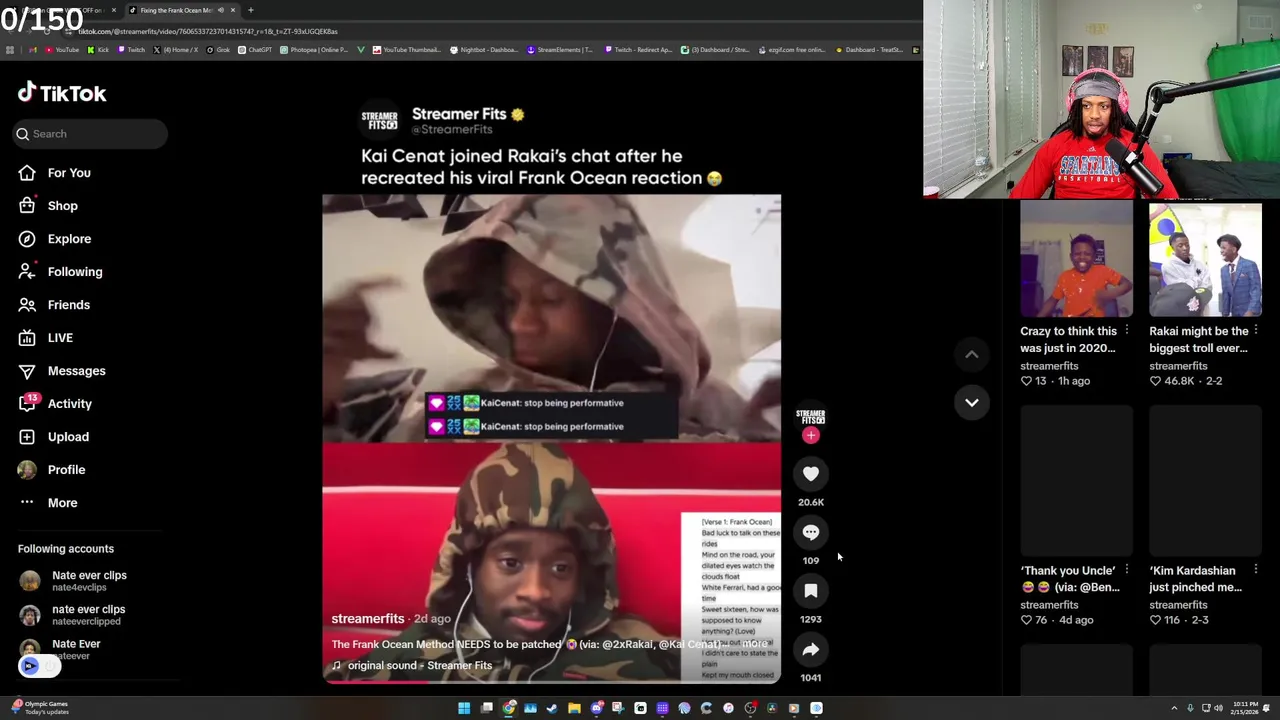The height and width of the screenshot is (720, 1280).
Task: Click the main video player
Action: pos(551,439)
